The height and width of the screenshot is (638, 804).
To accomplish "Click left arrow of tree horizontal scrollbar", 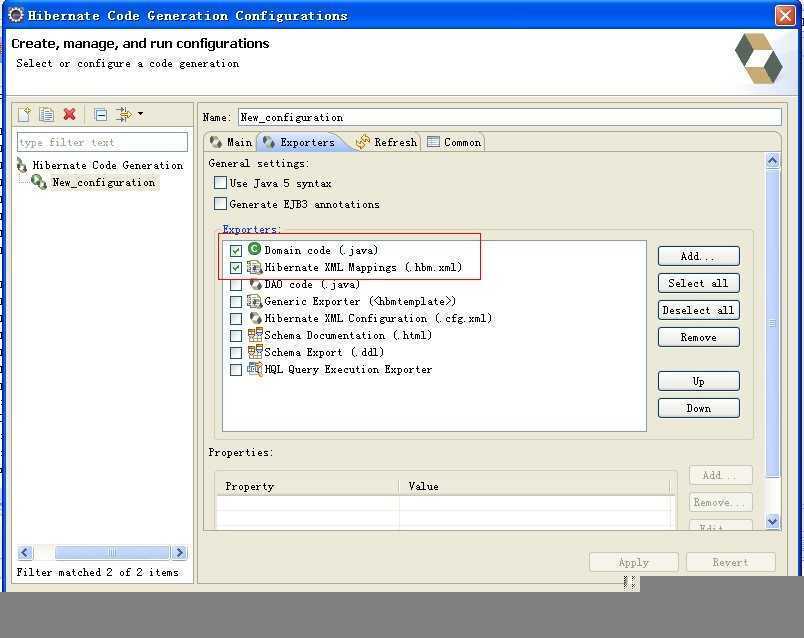I will point(25,552).
